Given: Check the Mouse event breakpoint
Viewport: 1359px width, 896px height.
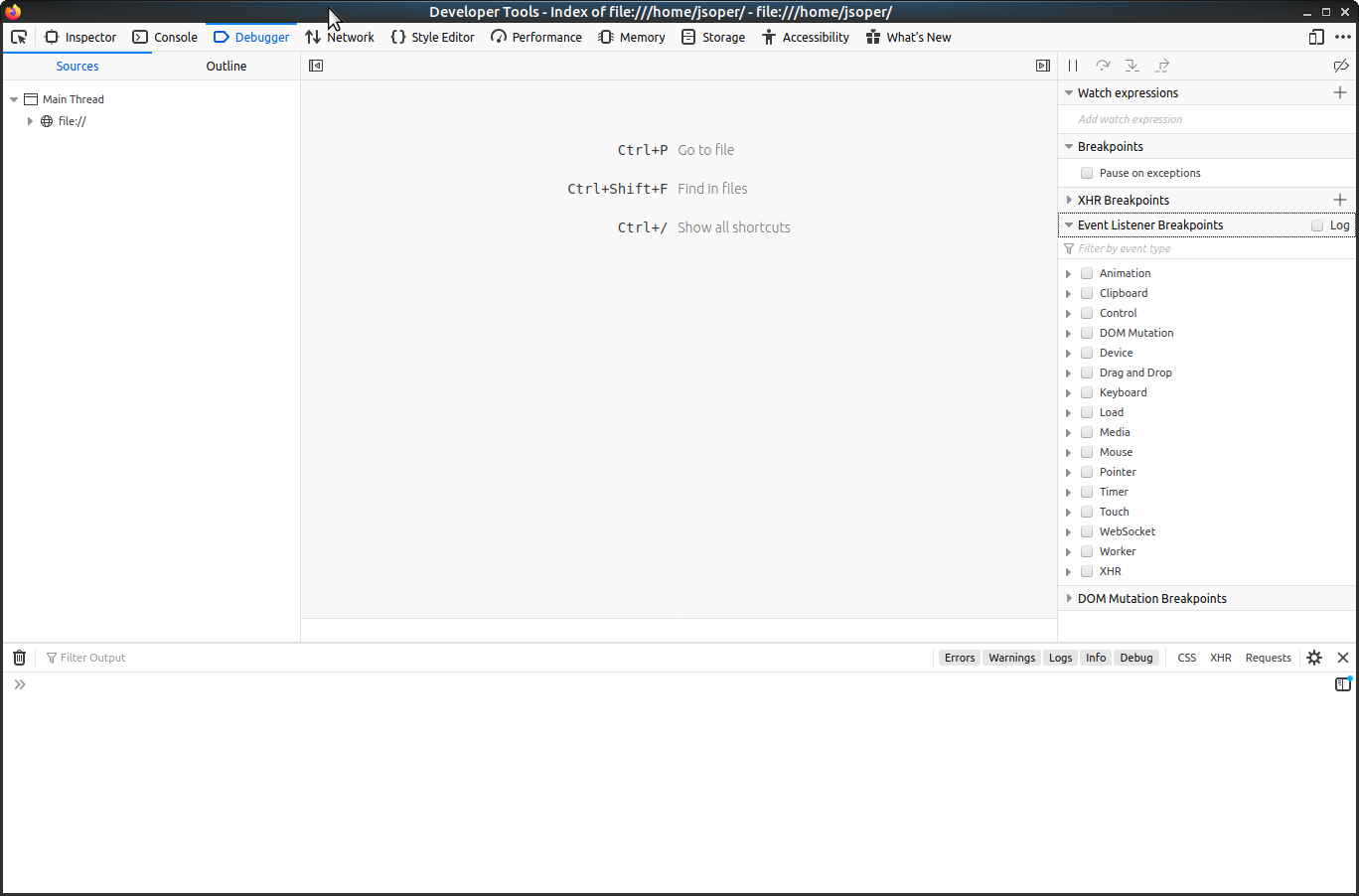Looking at the screenshot, I should pyautogui.click(x=1087, y=452).
